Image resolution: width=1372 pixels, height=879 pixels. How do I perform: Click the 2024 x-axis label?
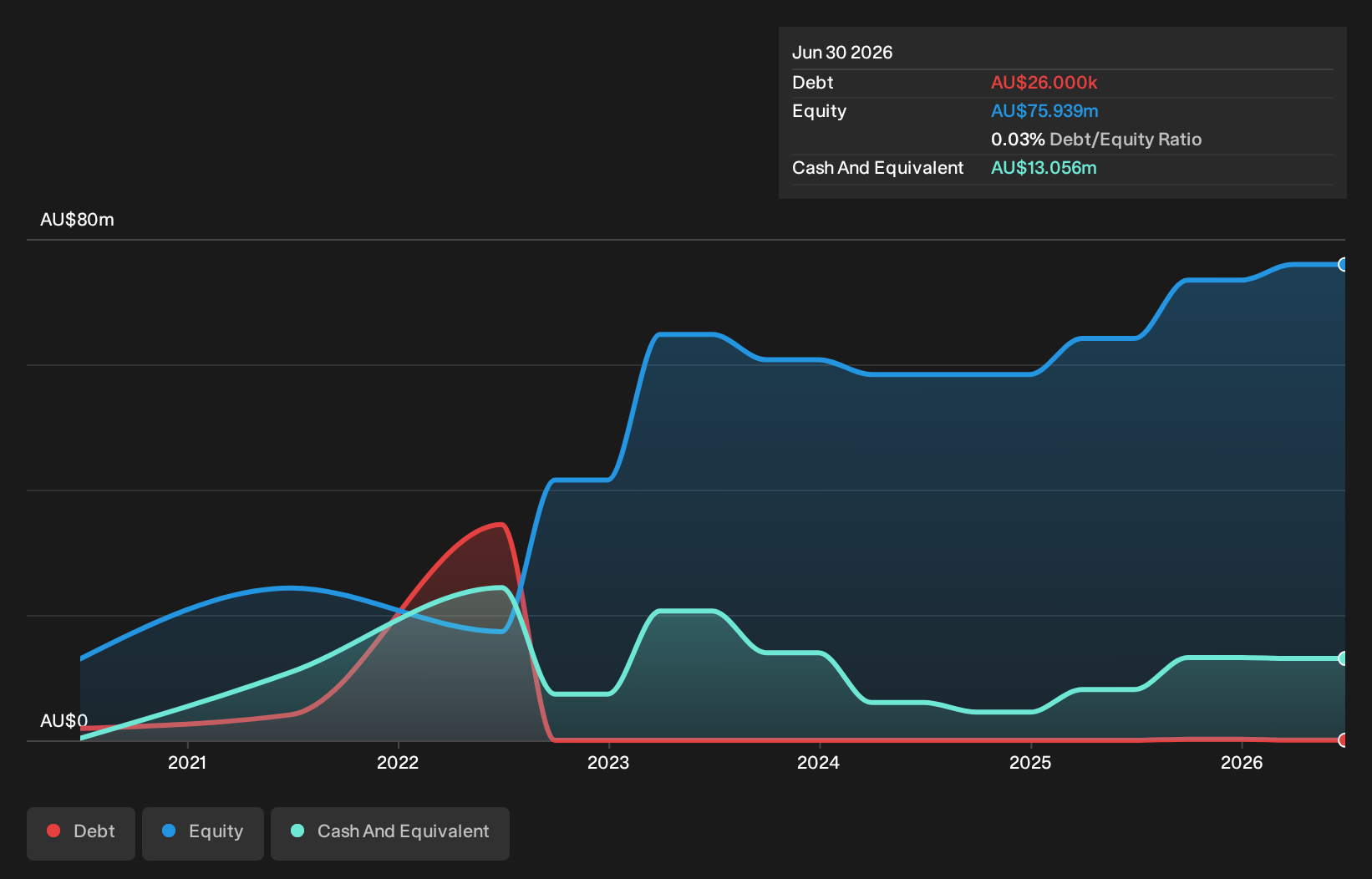(819, 762)
